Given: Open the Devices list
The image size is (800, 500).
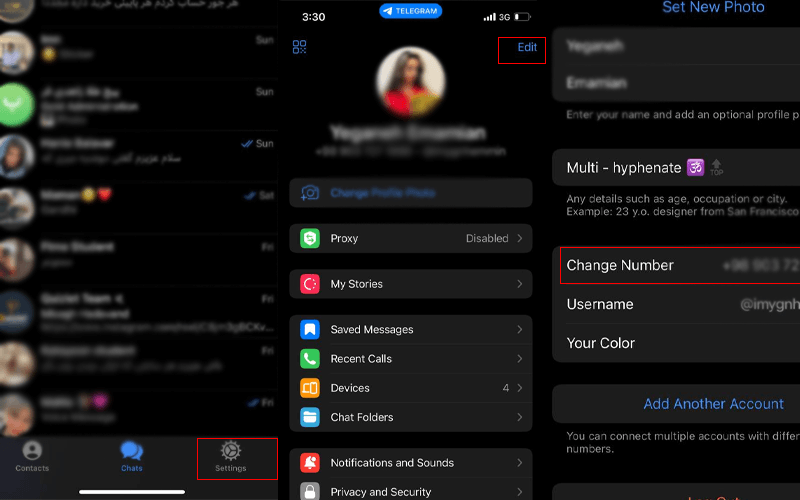Looking at the screenshot, I should [x=411, y=388].
